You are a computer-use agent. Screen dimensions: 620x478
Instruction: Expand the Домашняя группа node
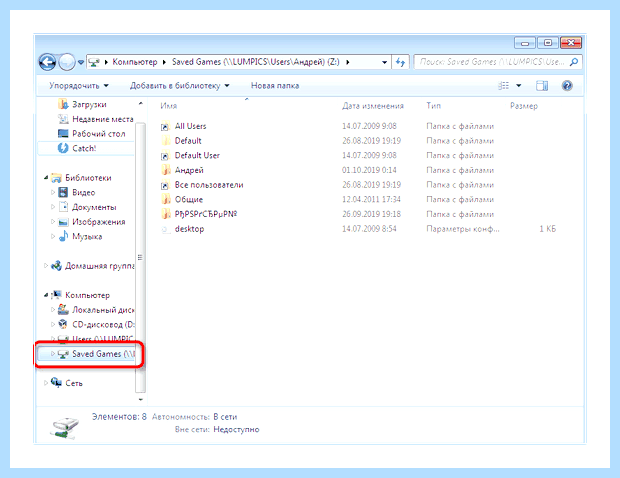(x=46, y=266)
